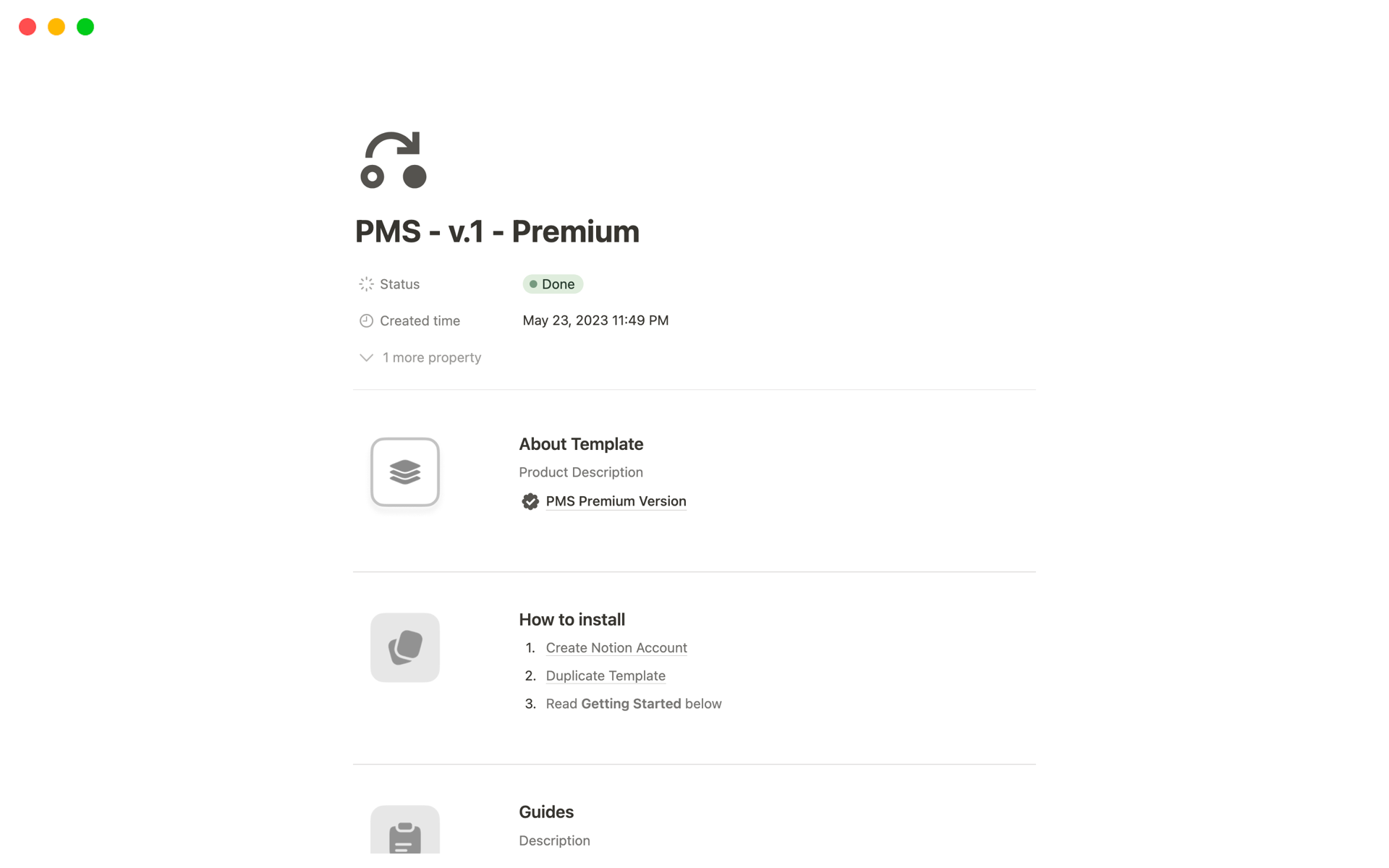Click the duplicate pages icon beside How to install
The height and width of the screenshot is (868, 1389).
click(405, 647)
